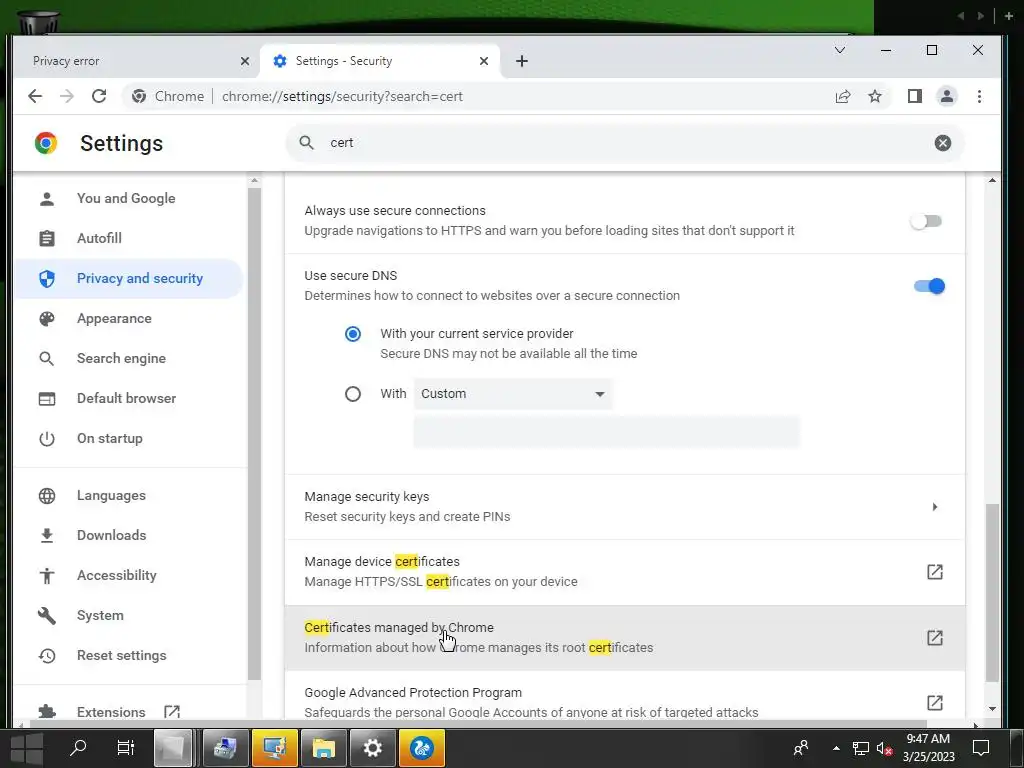
Task: Click scroll-down arrow of main scrollbar
Action: coord(993,709)
